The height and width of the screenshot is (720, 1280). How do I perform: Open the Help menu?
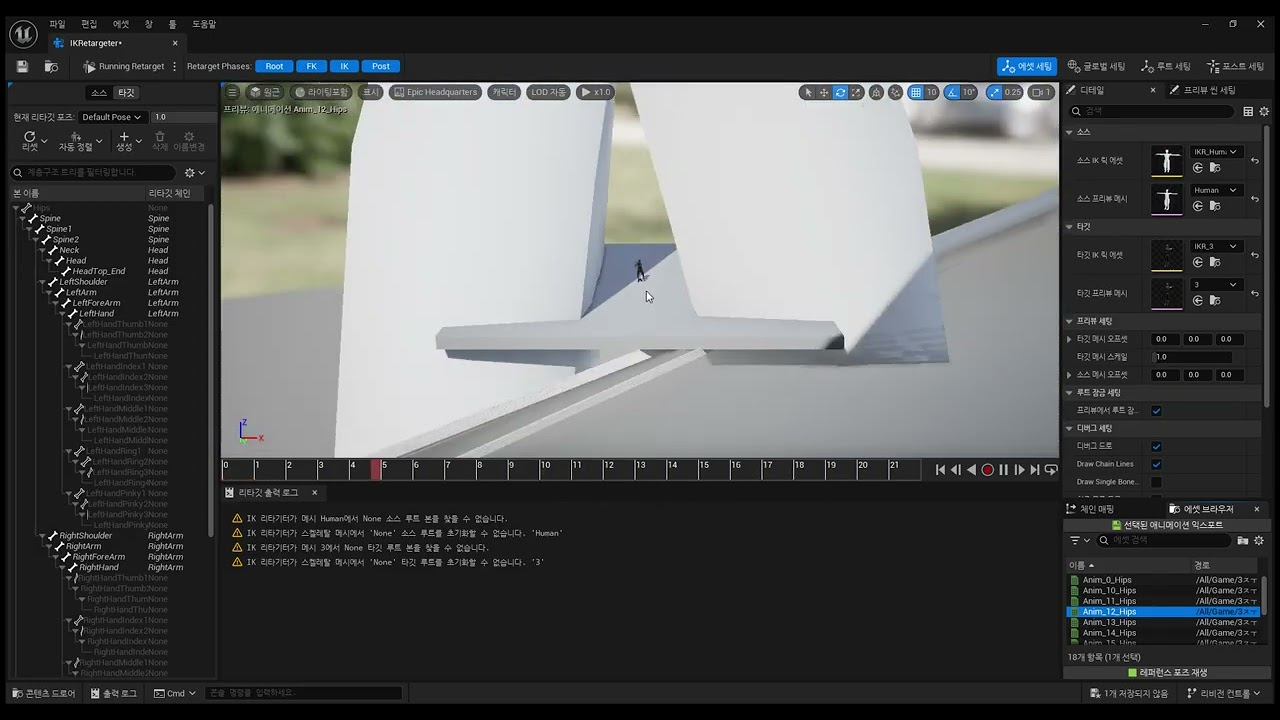(x=204, y=23)
